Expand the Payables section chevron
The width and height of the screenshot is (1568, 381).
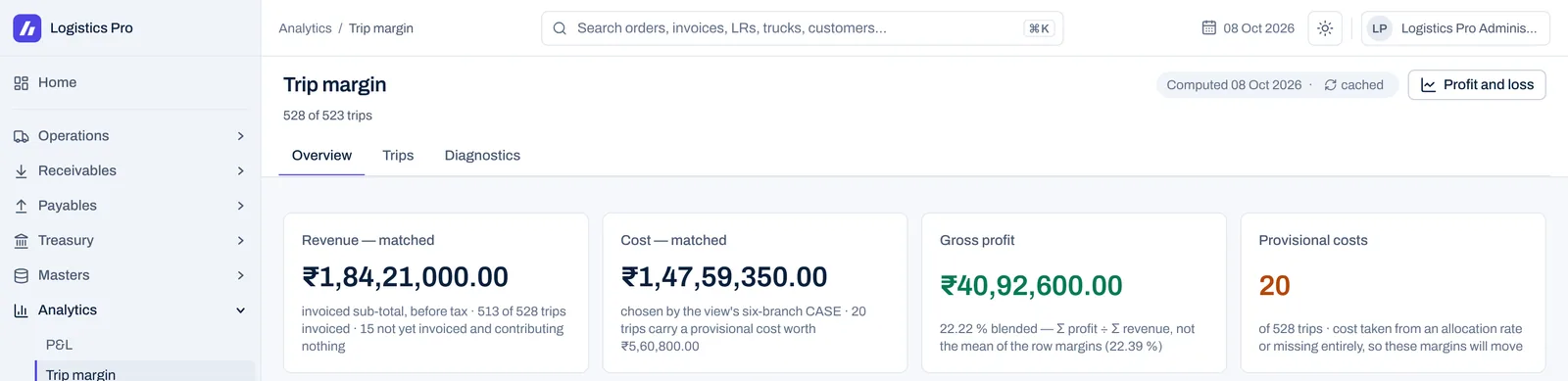point(240,206)
